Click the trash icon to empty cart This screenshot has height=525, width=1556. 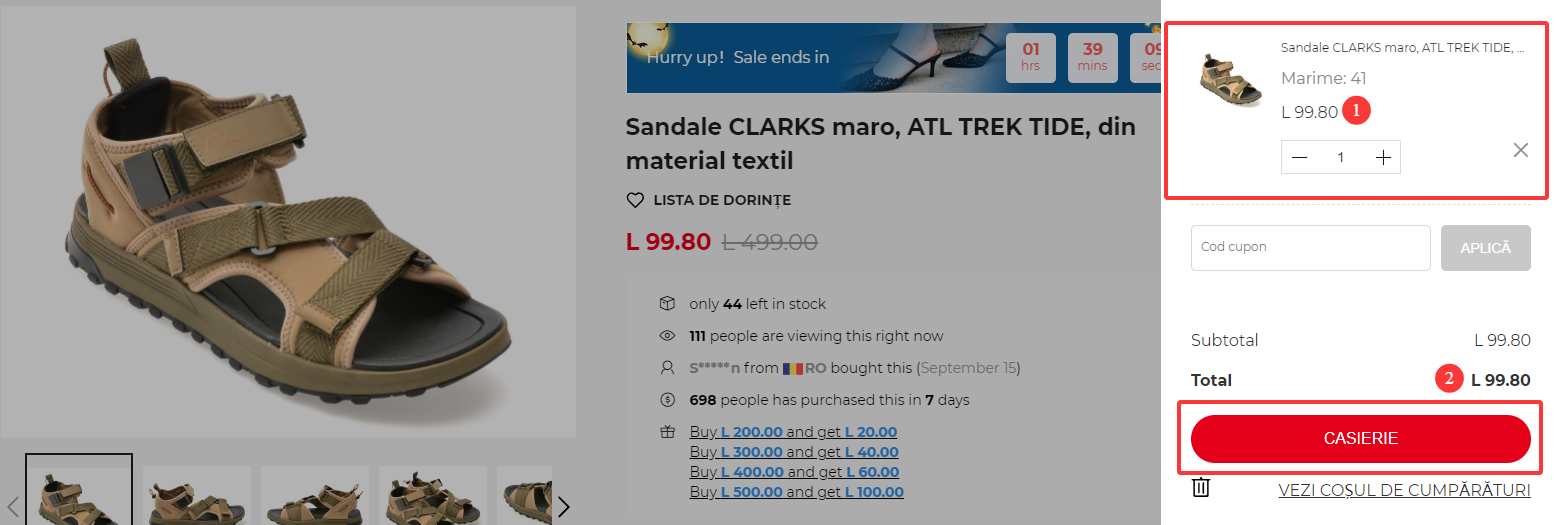point(1201,488)
